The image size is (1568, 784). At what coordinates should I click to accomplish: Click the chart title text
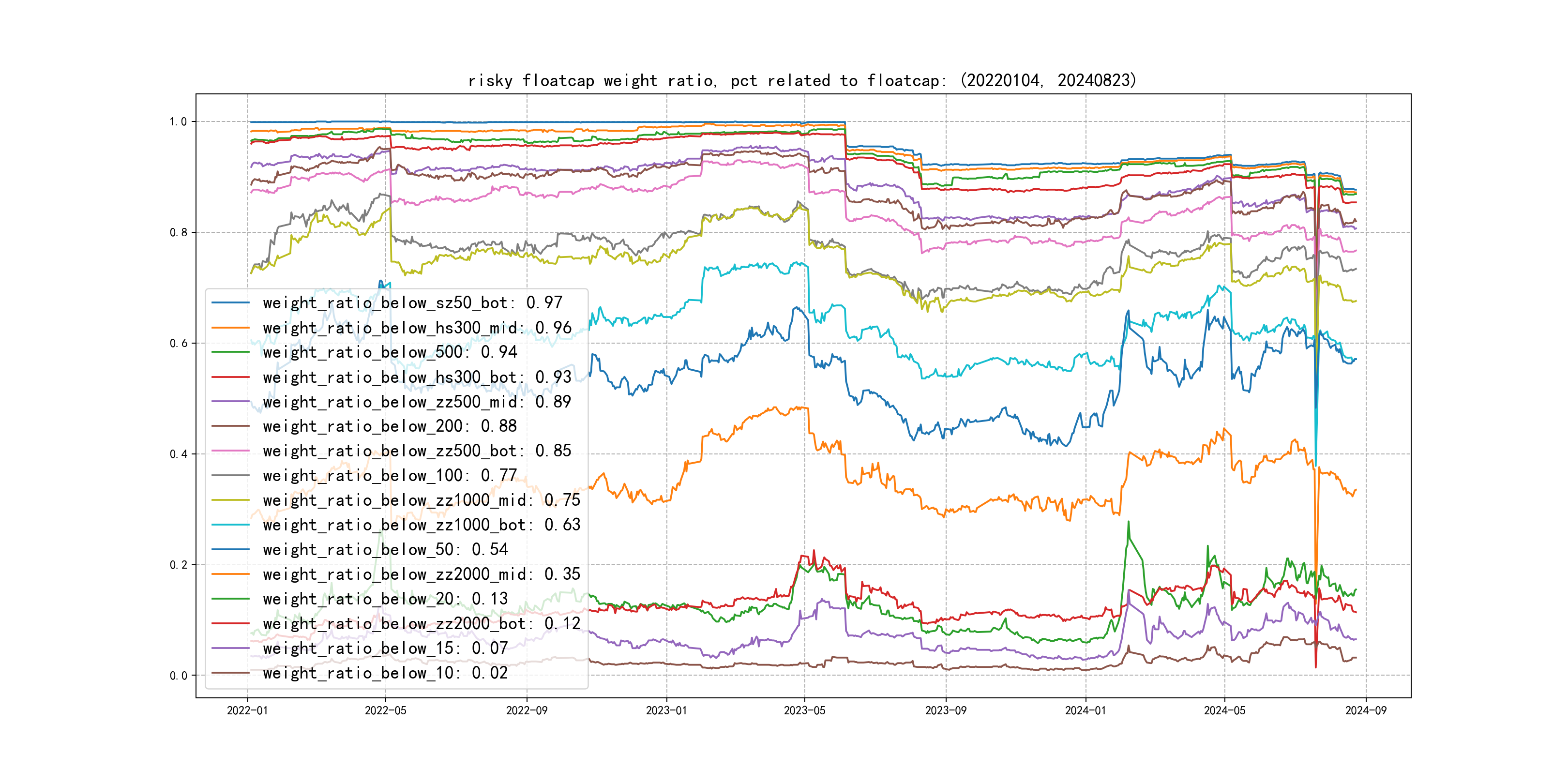point(801,80)
